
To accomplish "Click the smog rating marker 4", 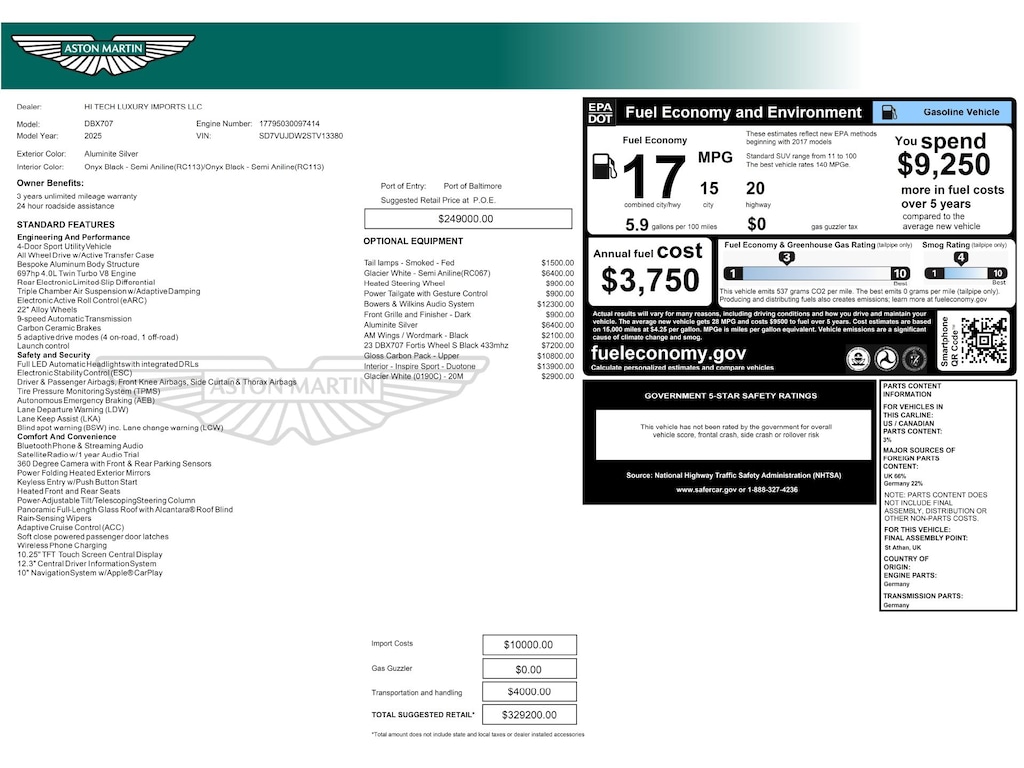I will point(960,258).
